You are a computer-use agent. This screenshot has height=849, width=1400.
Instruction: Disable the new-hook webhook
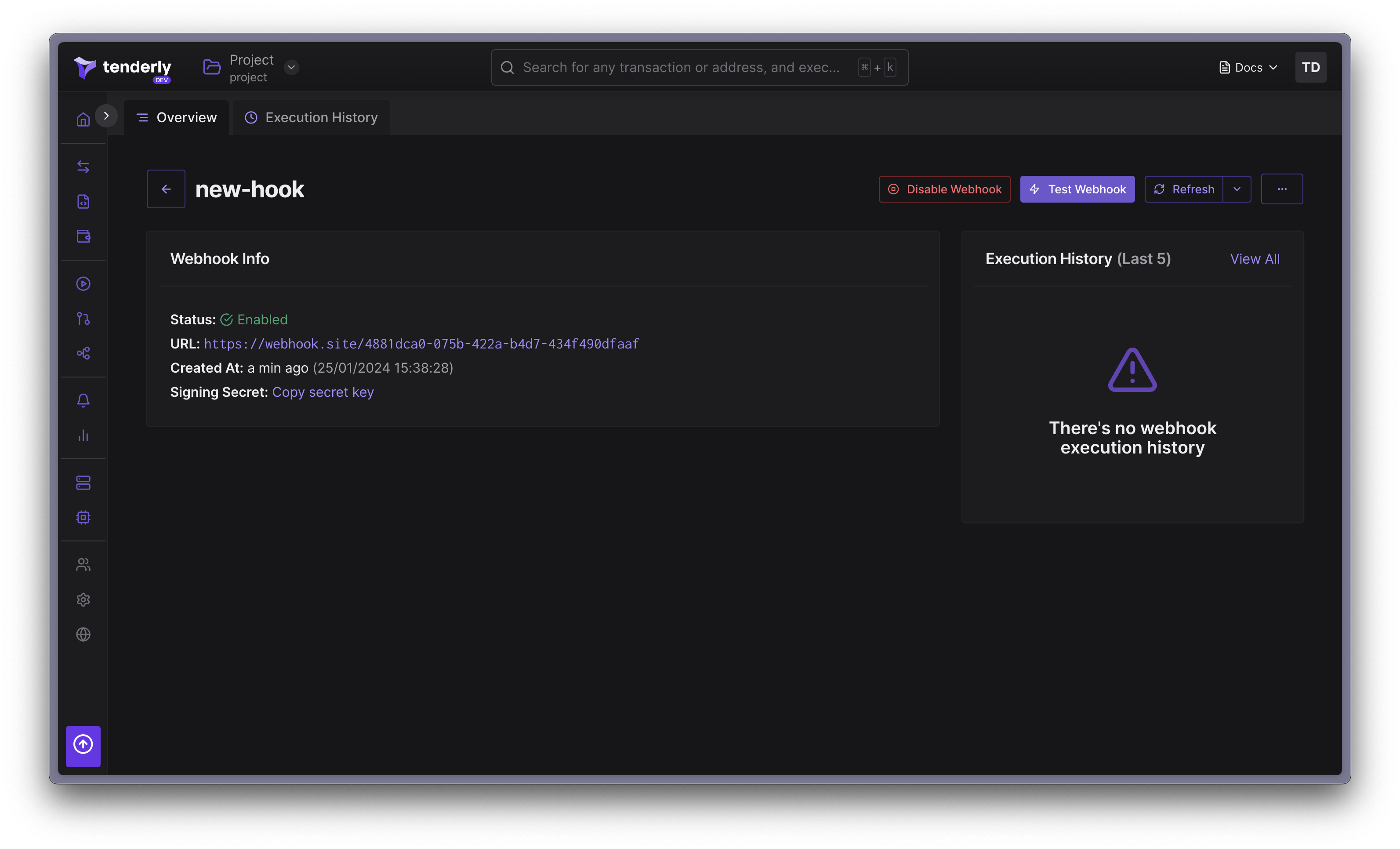pos(944,188)
